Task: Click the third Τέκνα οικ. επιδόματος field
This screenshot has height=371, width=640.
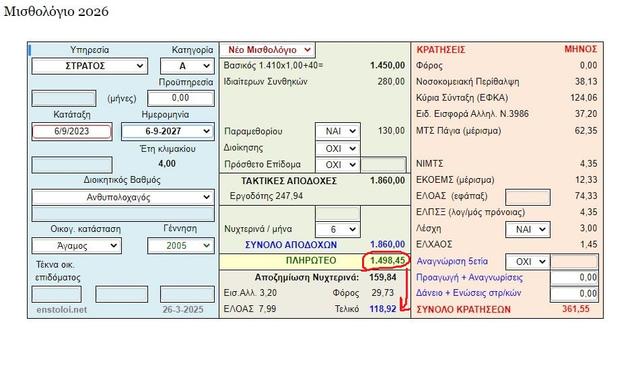Action: click(187, 294)
